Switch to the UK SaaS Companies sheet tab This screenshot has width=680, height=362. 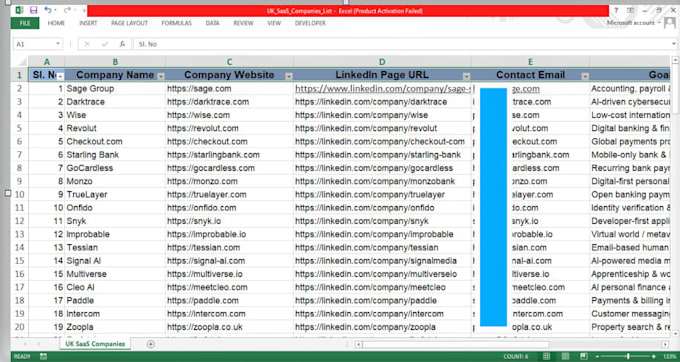[95, 344]
